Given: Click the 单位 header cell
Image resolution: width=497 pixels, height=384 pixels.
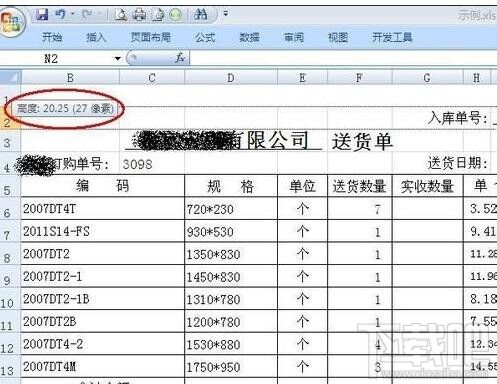Looking at the screenshot, I should click(302, 186).
